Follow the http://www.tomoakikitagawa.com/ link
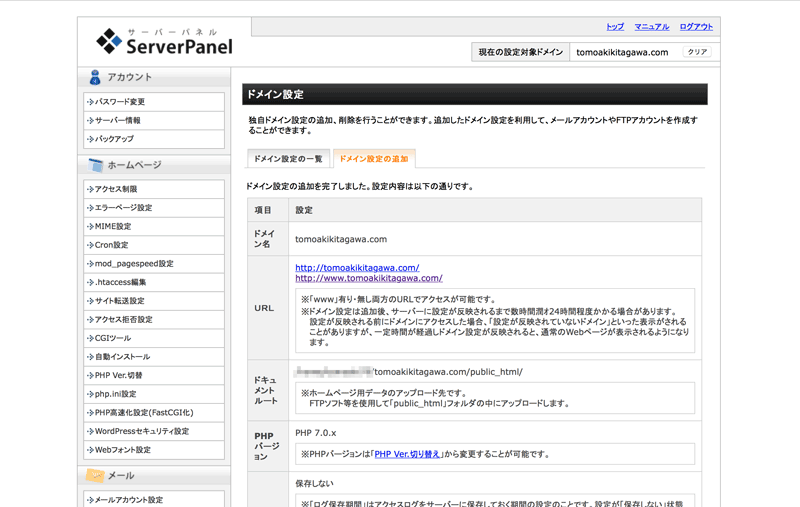 coord(369,278)
